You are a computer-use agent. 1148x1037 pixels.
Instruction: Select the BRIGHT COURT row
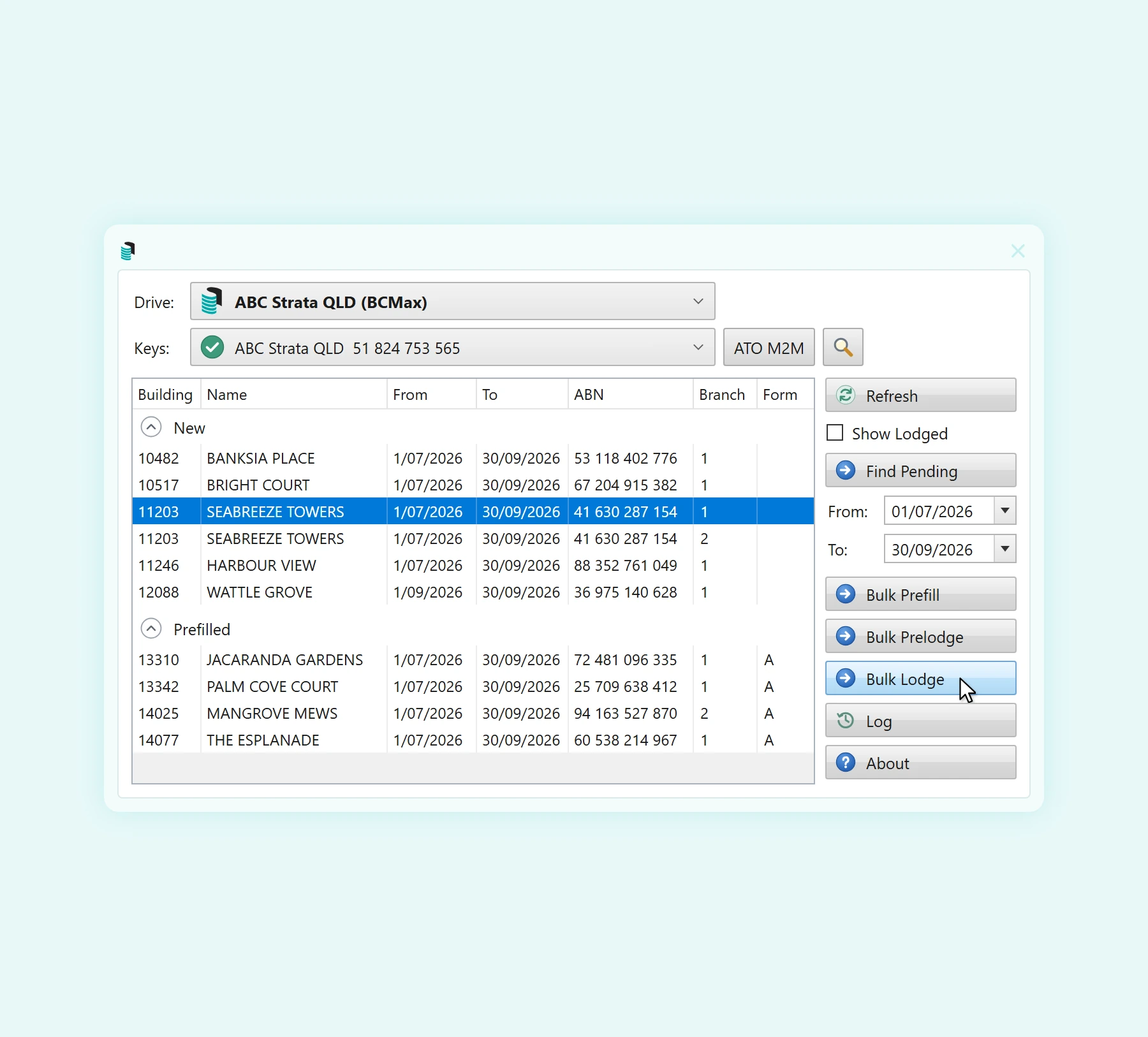point(473,485)
